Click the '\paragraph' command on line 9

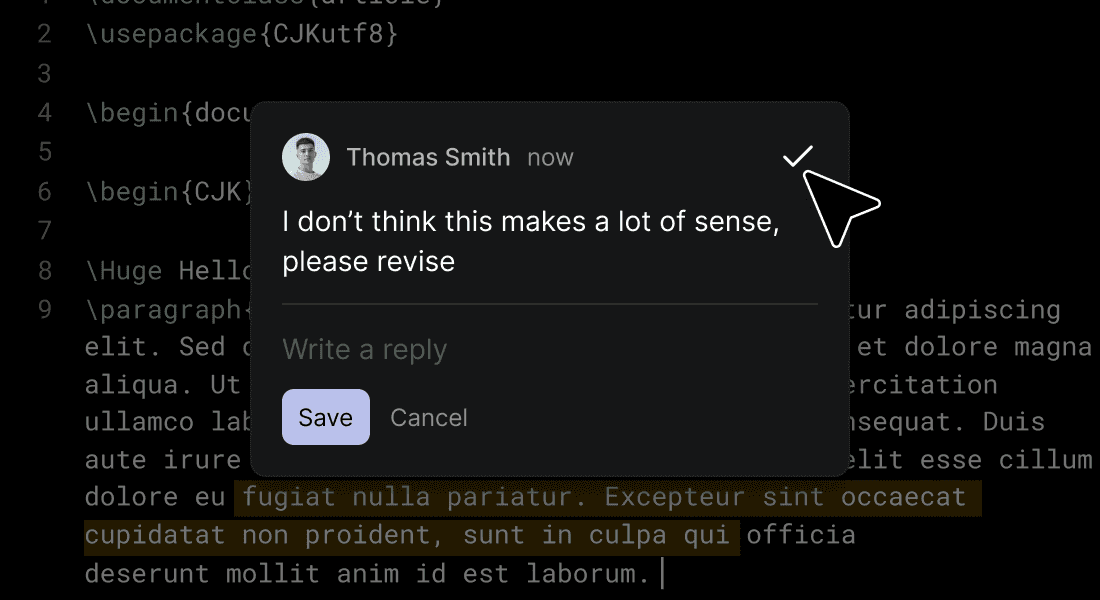[163, 309]
